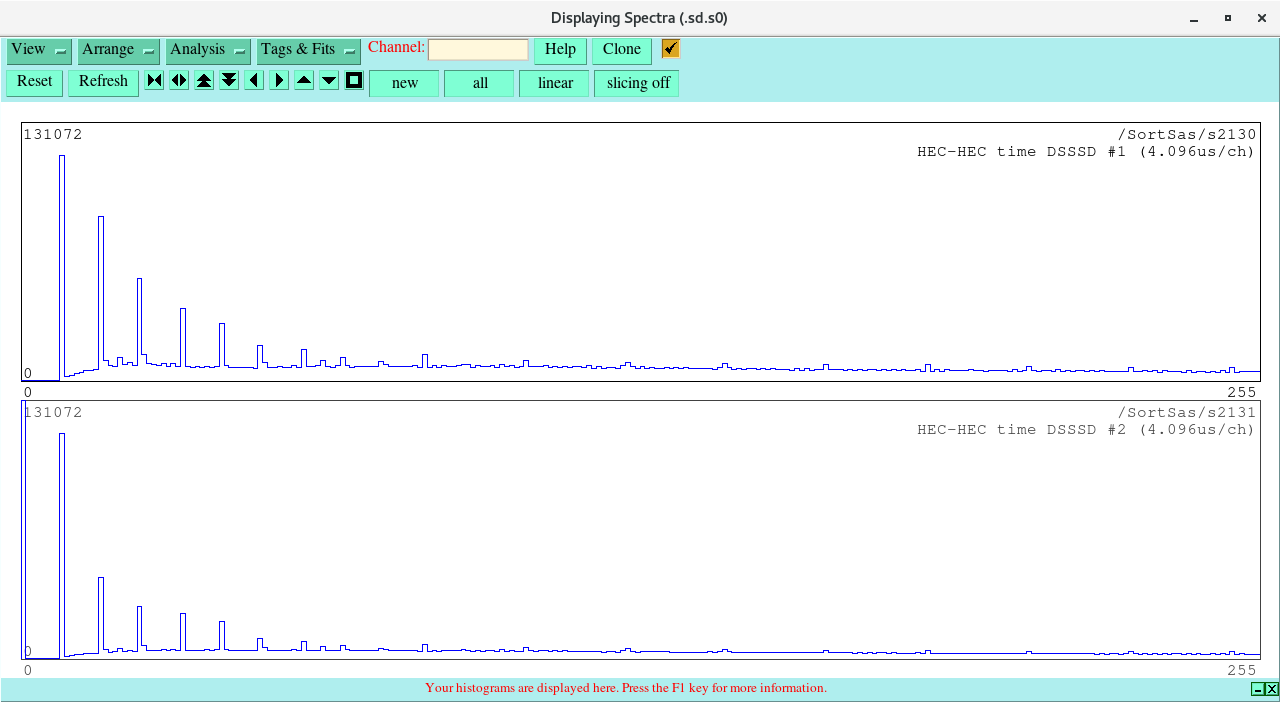The image size is (1280, 702).
Task: Reset the spectra display
Action: tap(35, 82)
